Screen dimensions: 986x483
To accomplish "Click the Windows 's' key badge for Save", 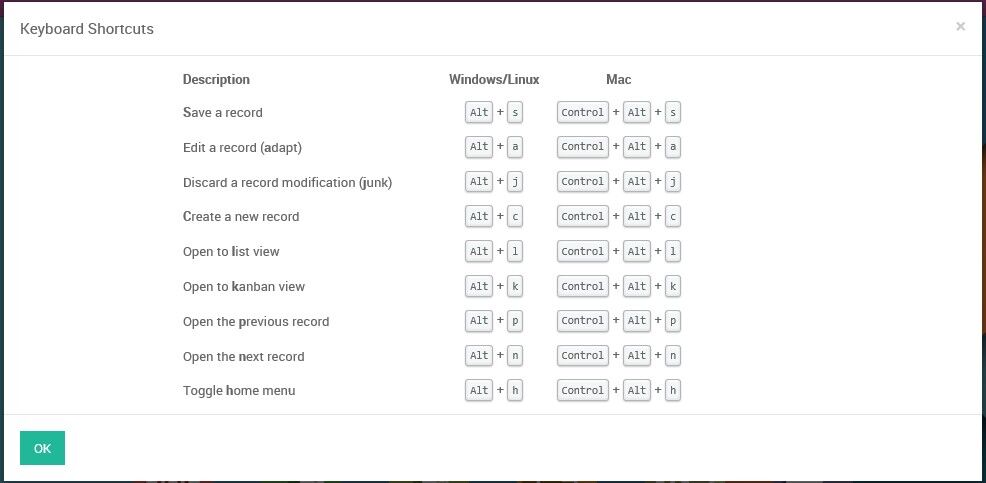I will coord(515,112).
